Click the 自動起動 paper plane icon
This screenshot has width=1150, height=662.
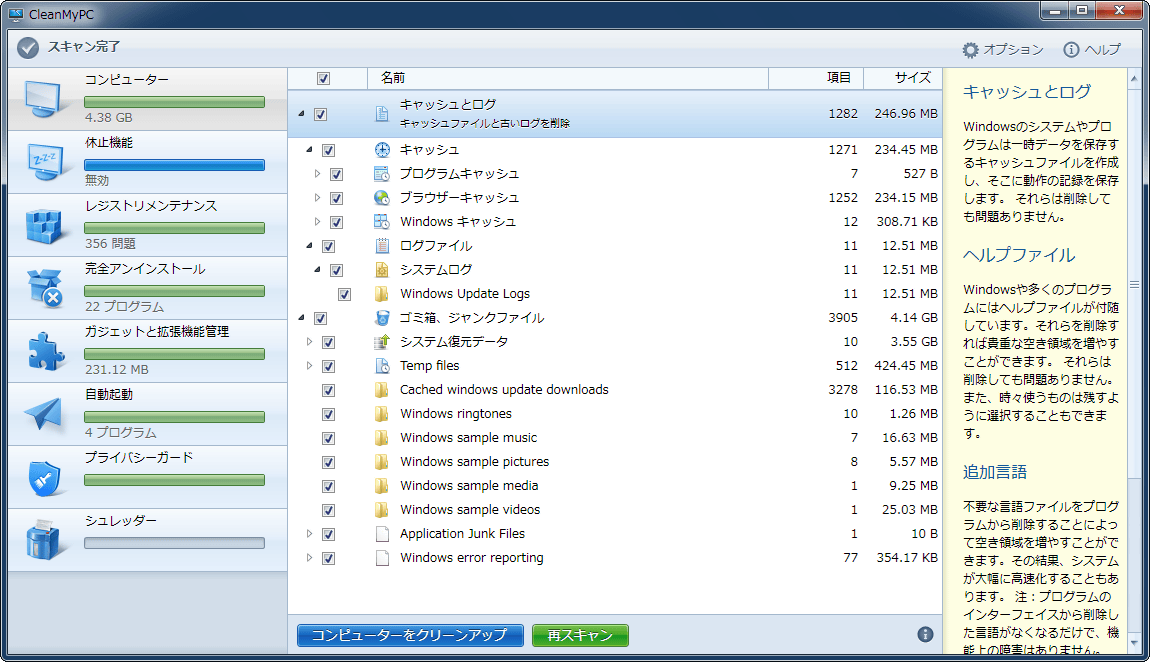point(43,414)
